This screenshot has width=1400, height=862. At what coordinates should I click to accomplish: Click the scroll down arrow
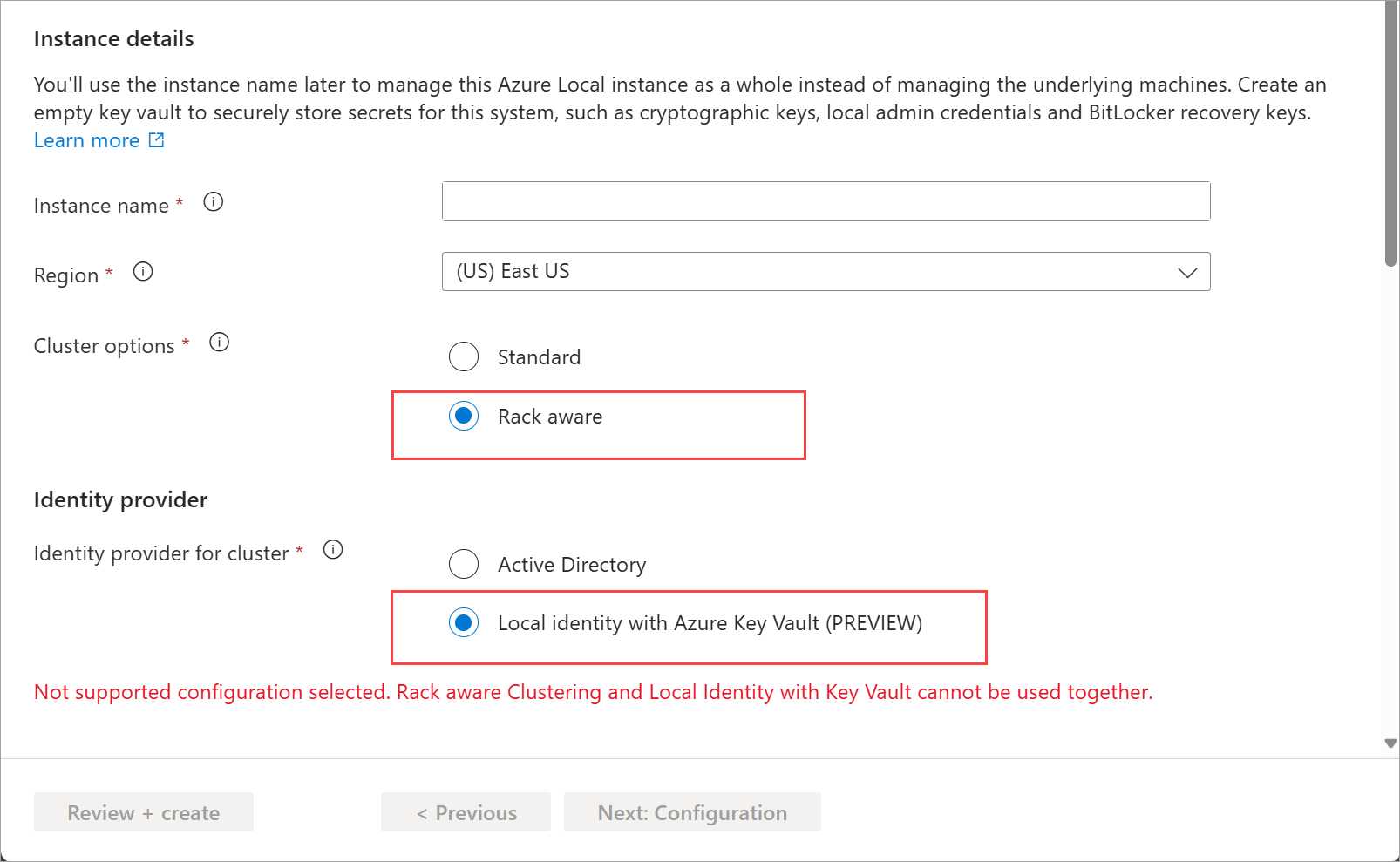(x=1390, y=743)
